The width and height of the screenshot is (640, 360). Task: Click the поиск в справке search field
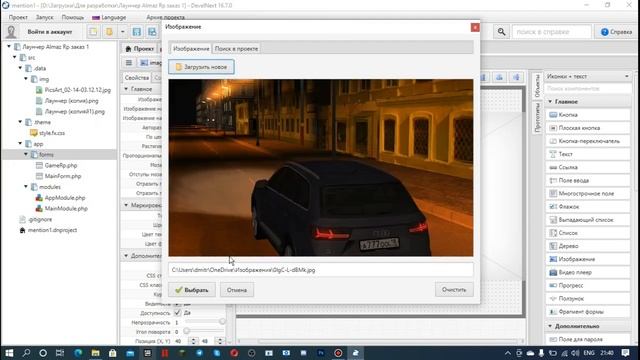tap(551, 32)
